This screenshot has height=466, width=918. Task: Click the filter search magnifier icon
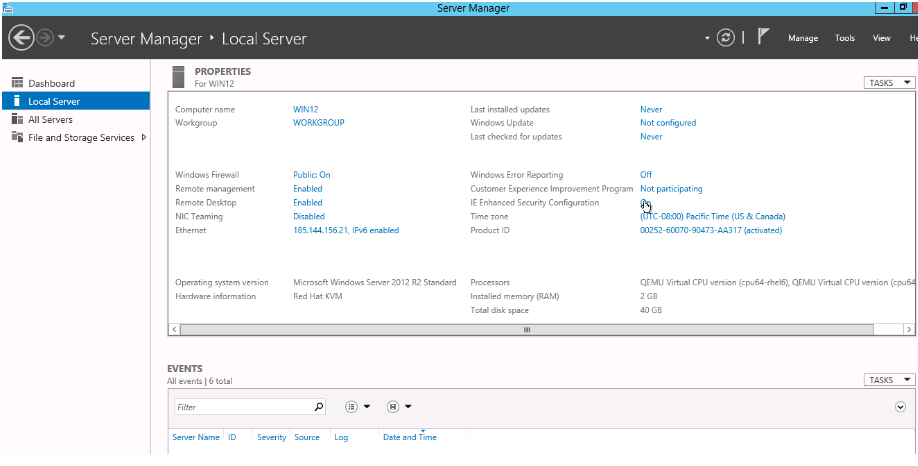click(x=318, y=406)
